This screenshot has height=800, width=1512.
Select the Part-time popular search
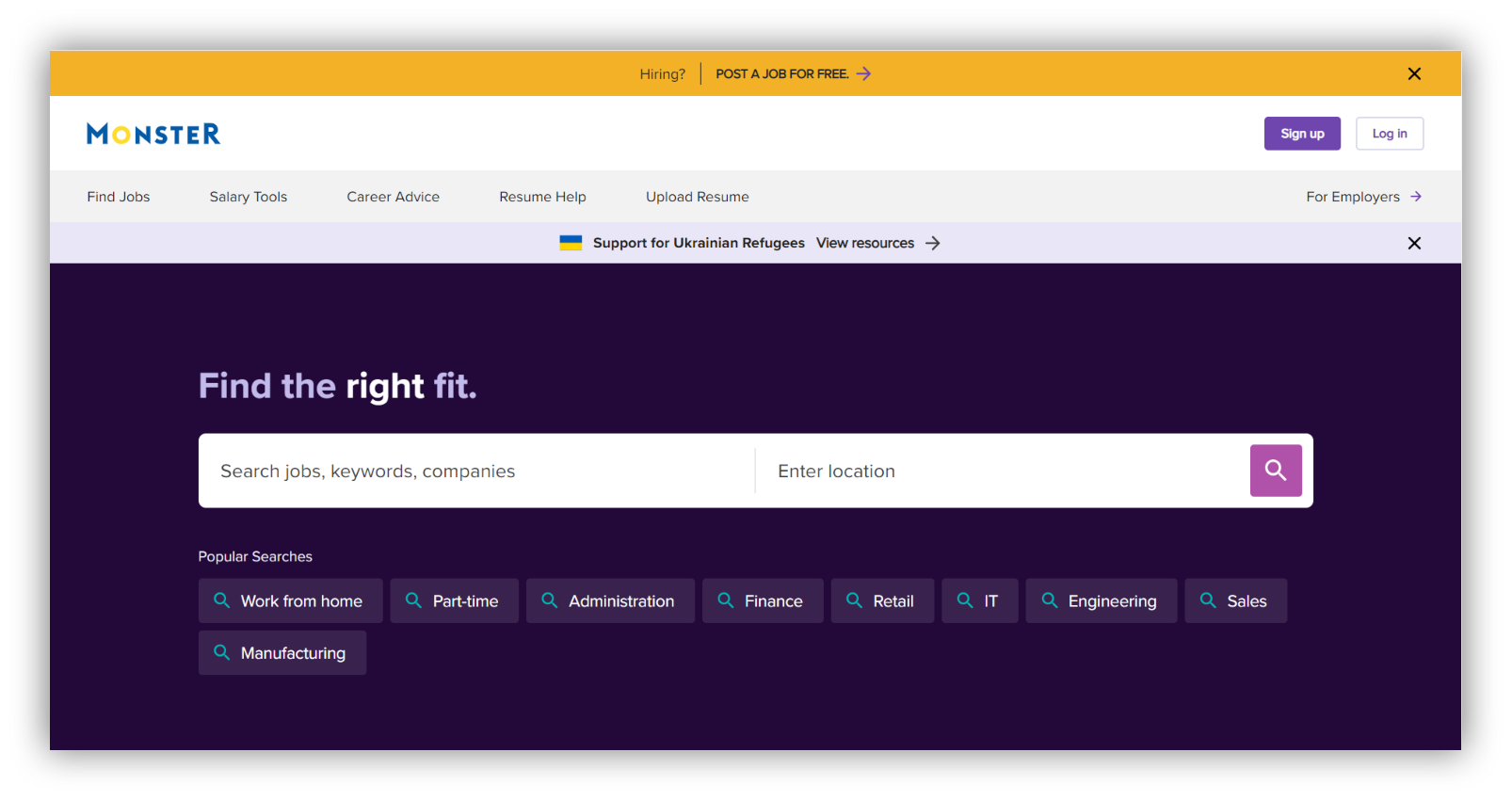click(455, 600)
